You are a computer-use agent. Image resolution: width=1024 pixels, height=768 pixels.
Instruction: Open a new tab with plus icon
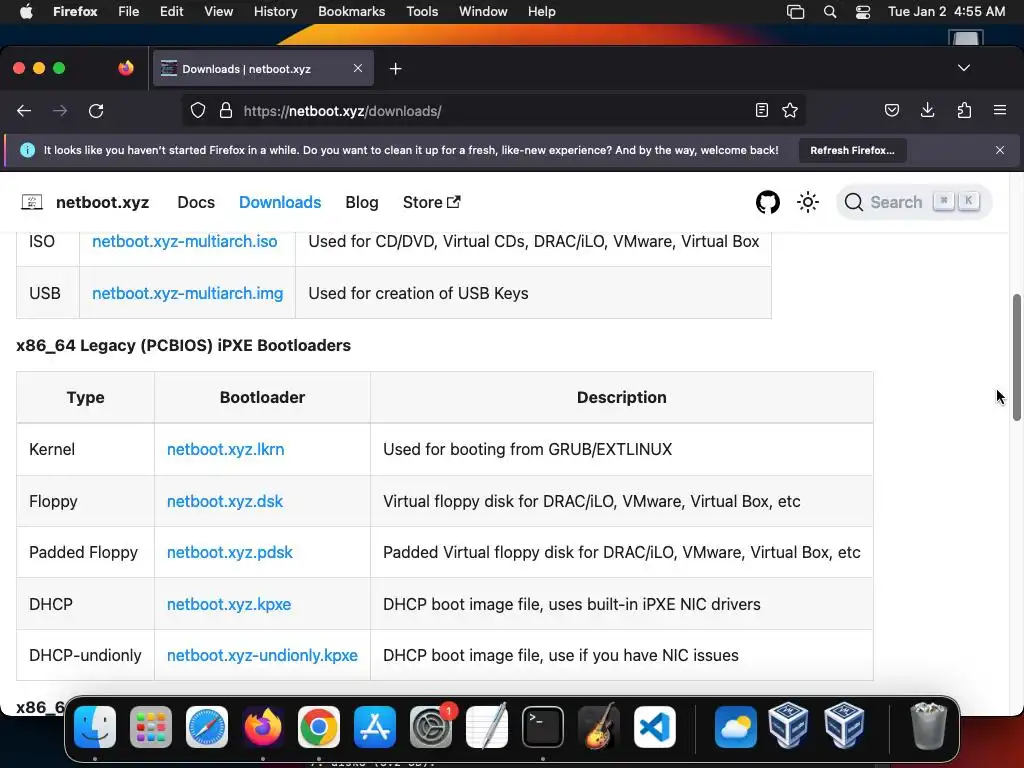pos(395,69)
